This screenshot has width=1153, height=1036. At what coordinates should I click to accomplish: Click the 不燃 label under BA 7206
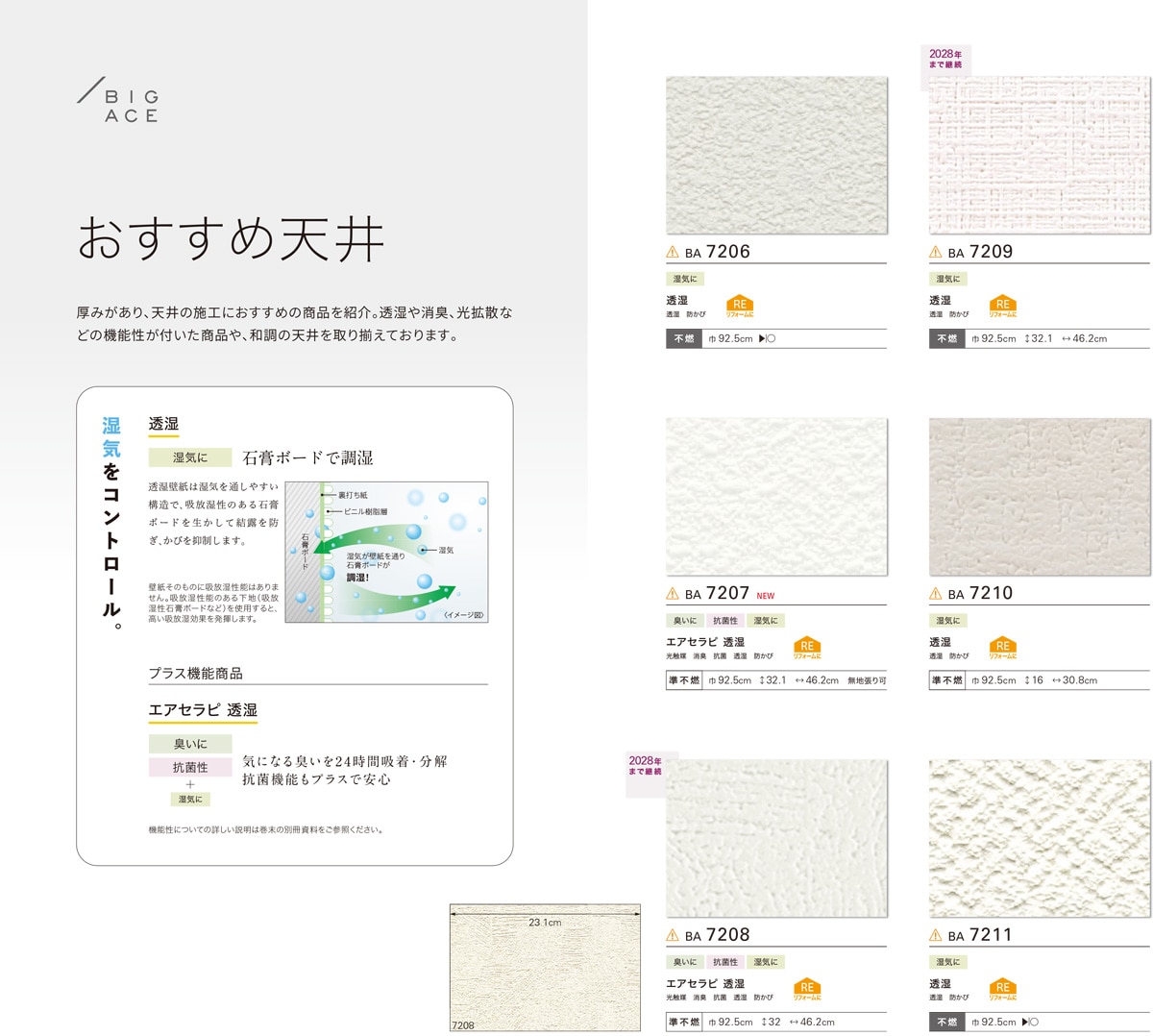(x=684, y=338)
